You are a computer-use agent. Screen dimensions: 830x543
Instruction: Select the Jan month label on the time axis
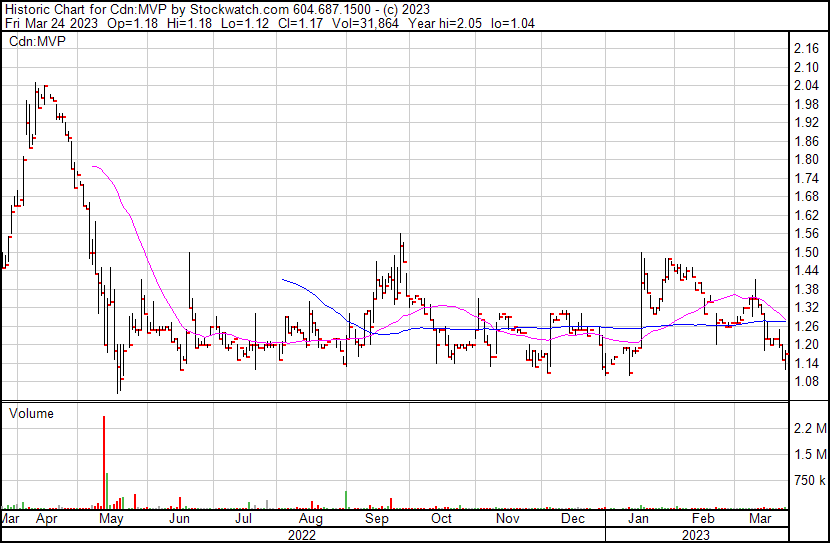637,519
